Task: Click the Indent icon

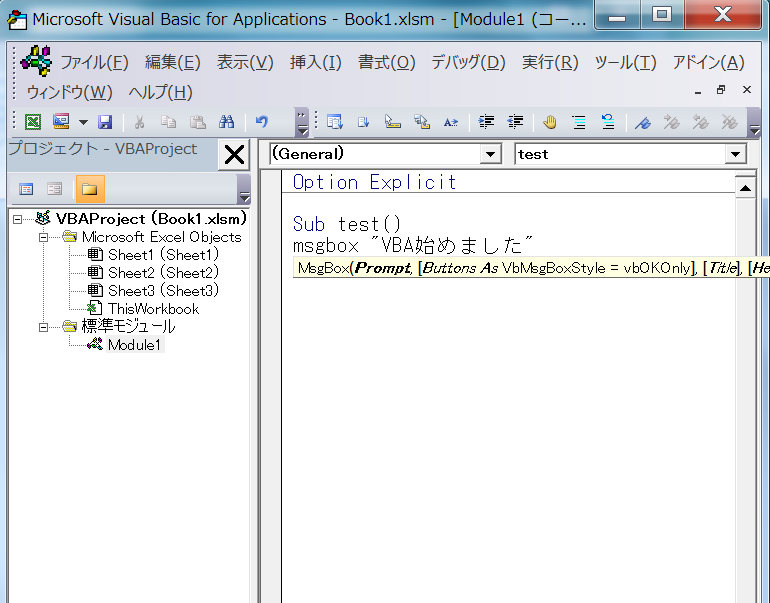Action: tap(486, 122)
